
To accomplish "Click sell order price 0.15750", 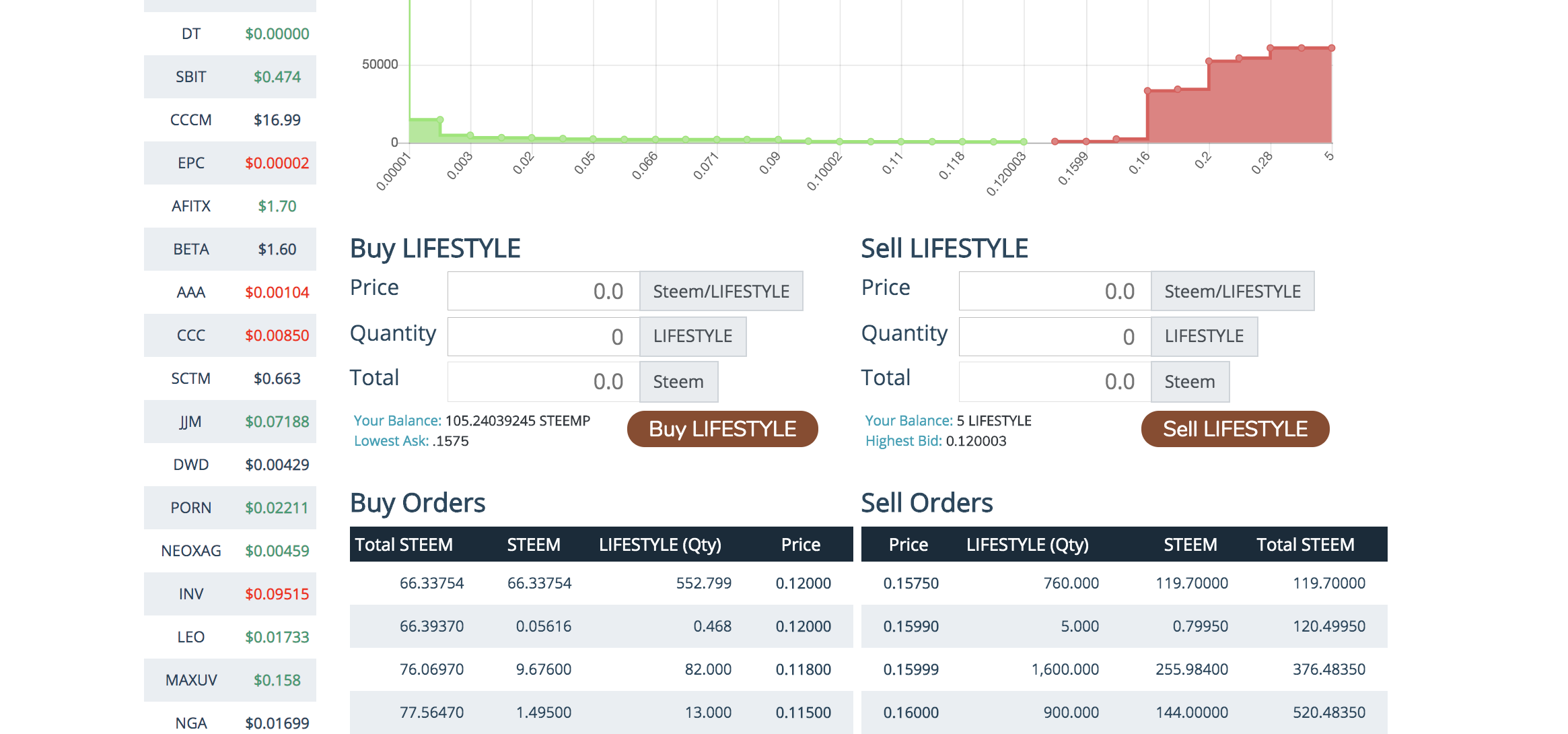I will (911, 583).
